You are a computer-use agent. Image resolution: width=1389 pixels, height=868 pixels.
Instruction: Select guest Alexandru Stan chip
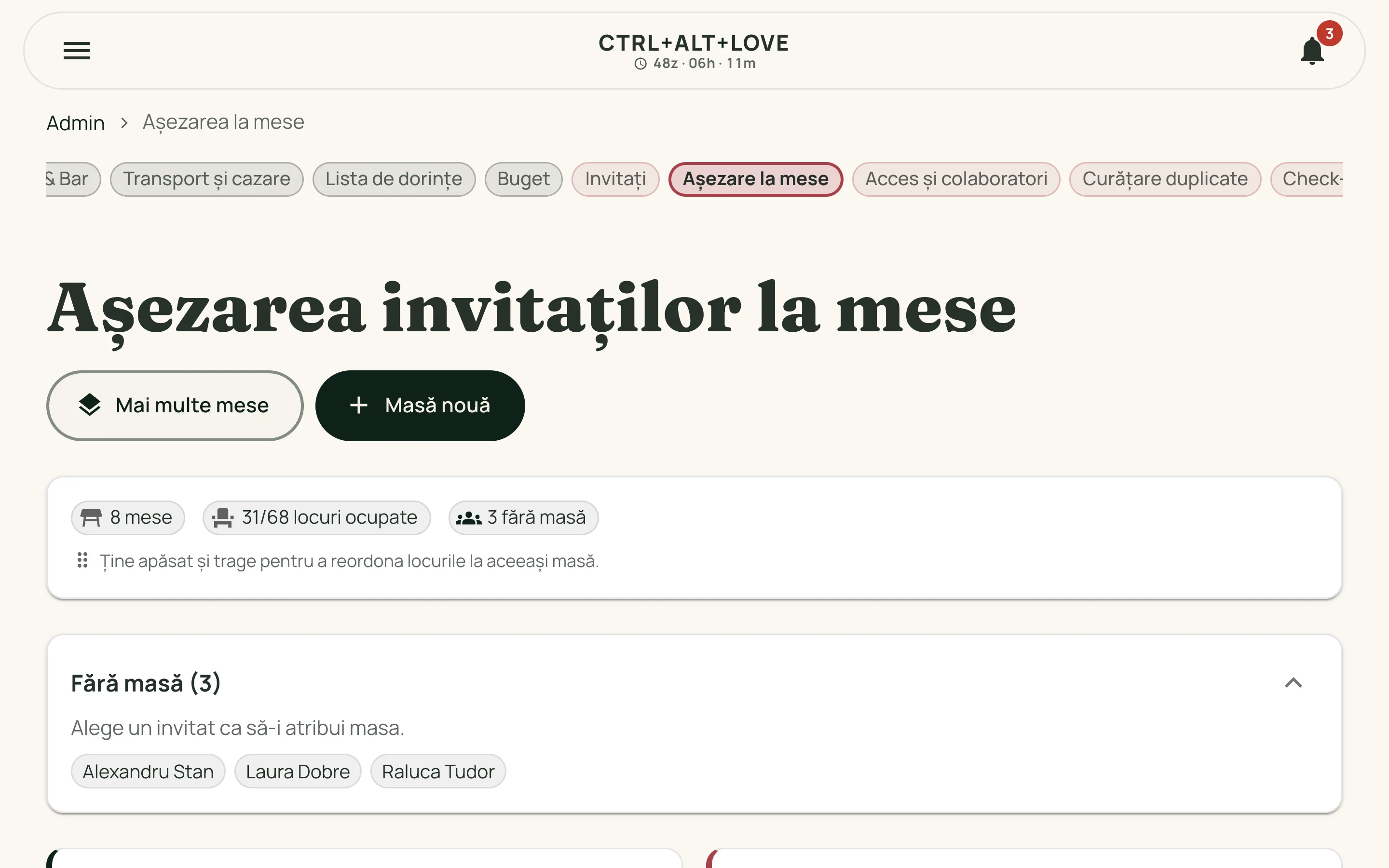[148, 772]
